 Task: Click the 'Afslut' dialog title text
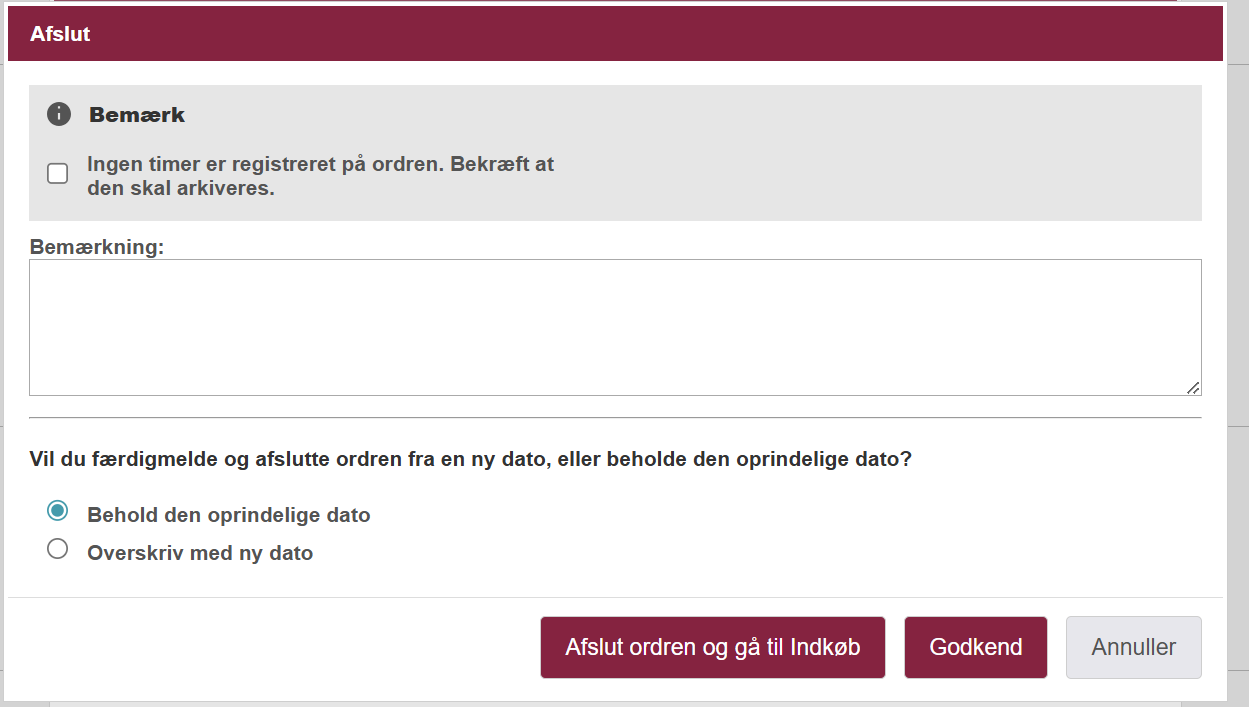60,34
